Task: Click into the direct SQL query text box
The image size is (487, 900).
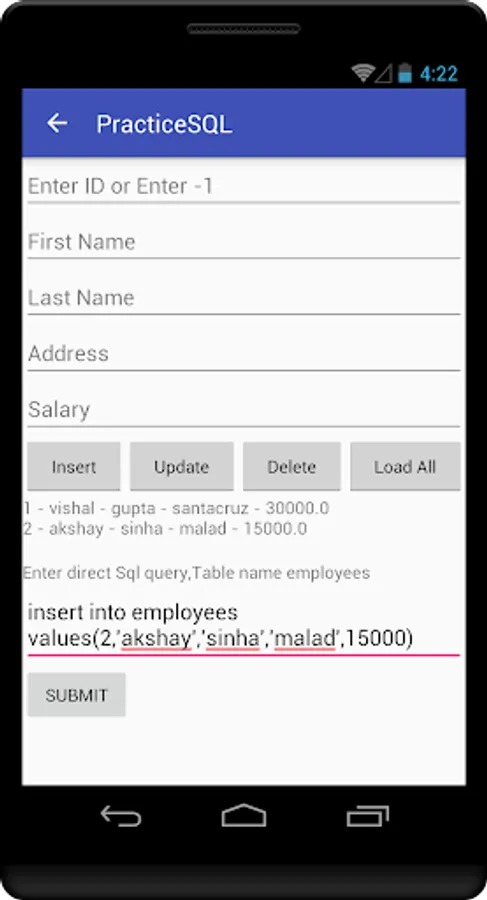Action: [x=244, y=626]
